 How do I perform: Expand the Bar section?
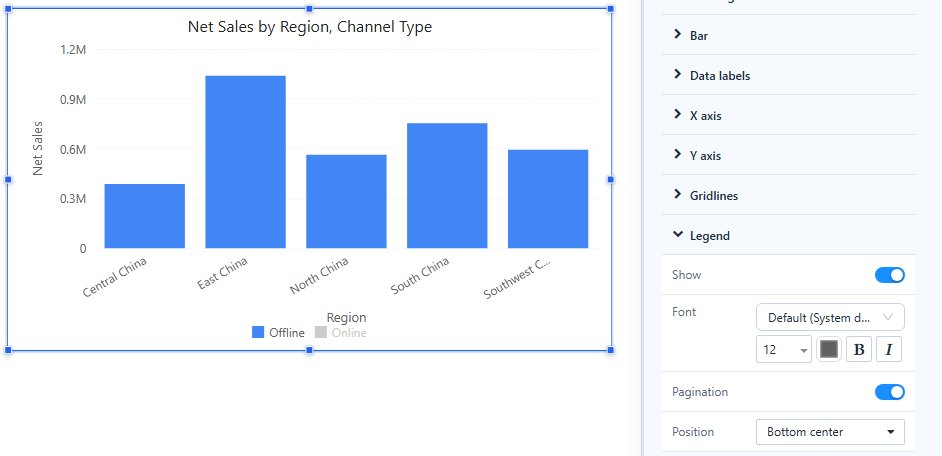[x=788, y=35]
